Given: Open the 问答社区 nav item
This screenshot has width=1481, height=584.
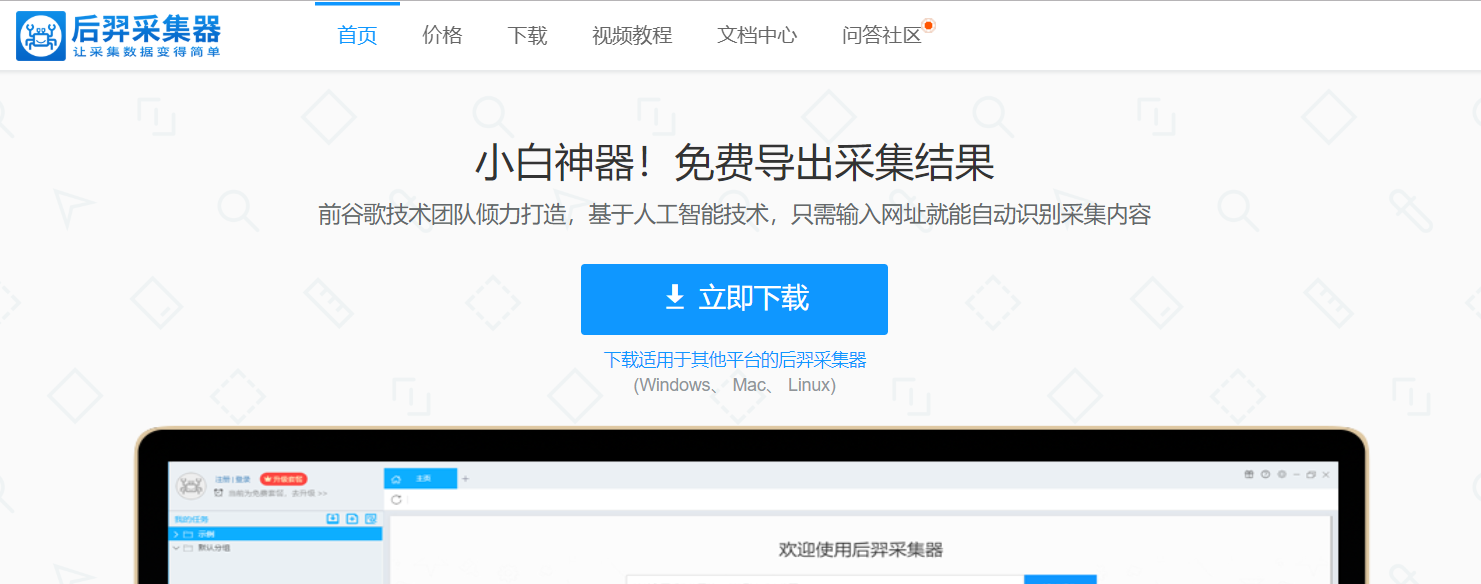Looking at the screenshot, I should pos(882,36).
